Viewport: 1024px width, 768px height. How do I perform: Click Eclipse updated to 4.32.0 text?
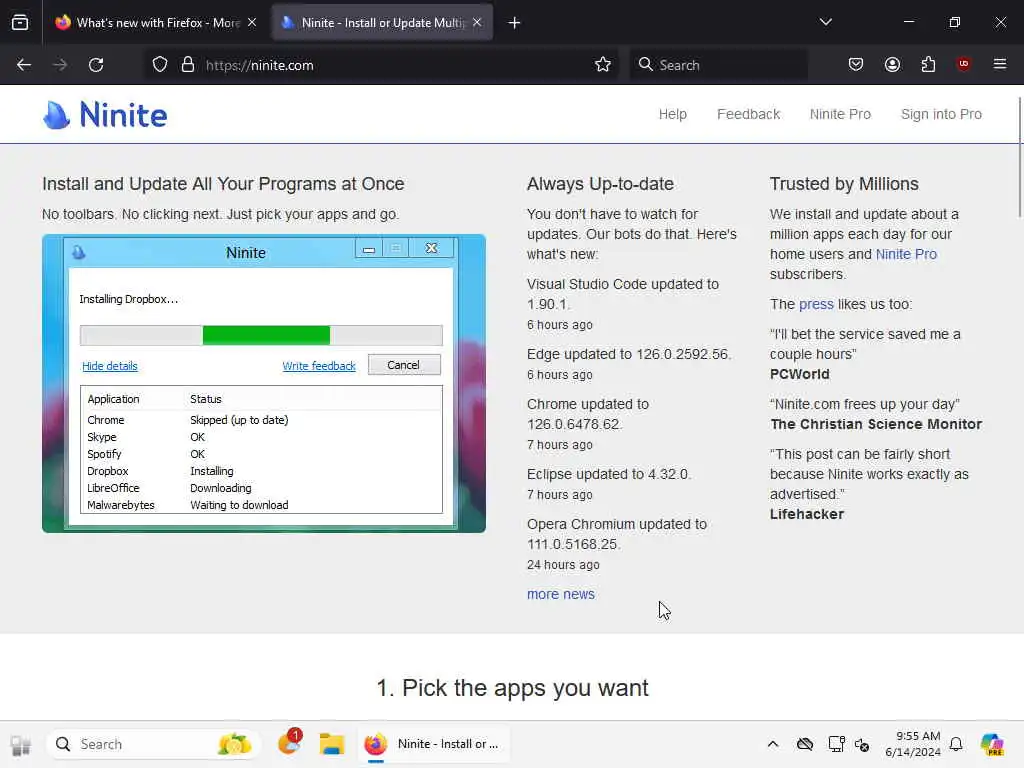click(x=609, y=474)
